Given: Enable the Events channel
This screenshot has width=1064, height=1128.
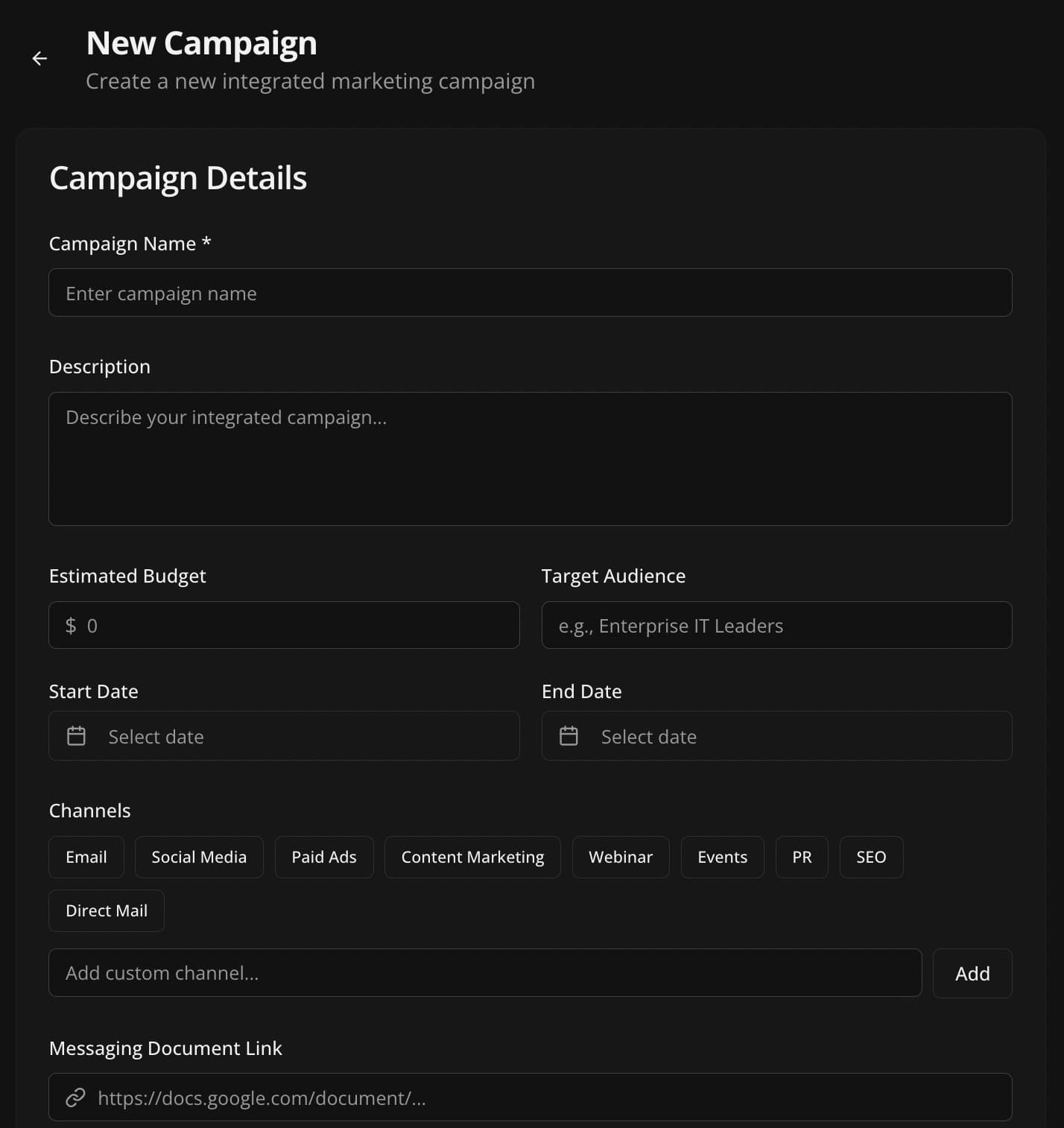Looking at the screenshot, I should pyautogui.click(x=722, y=857).
